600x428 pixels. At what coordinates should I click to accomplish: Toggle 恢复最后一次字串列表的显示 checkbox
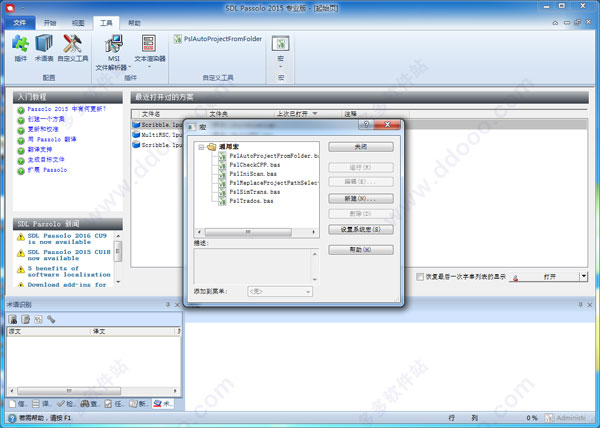pyautogui.click(x=420, y=277)
